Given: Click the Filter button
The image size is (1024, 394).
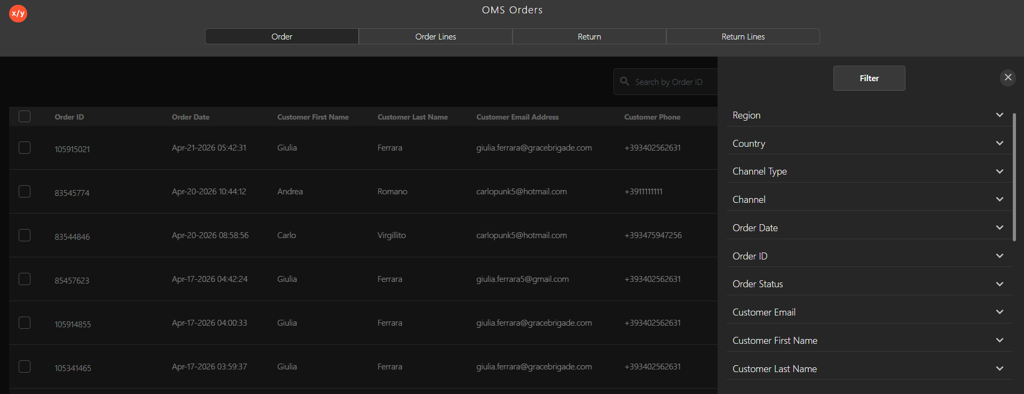Looking at the screenshot, I should (869, 78).
